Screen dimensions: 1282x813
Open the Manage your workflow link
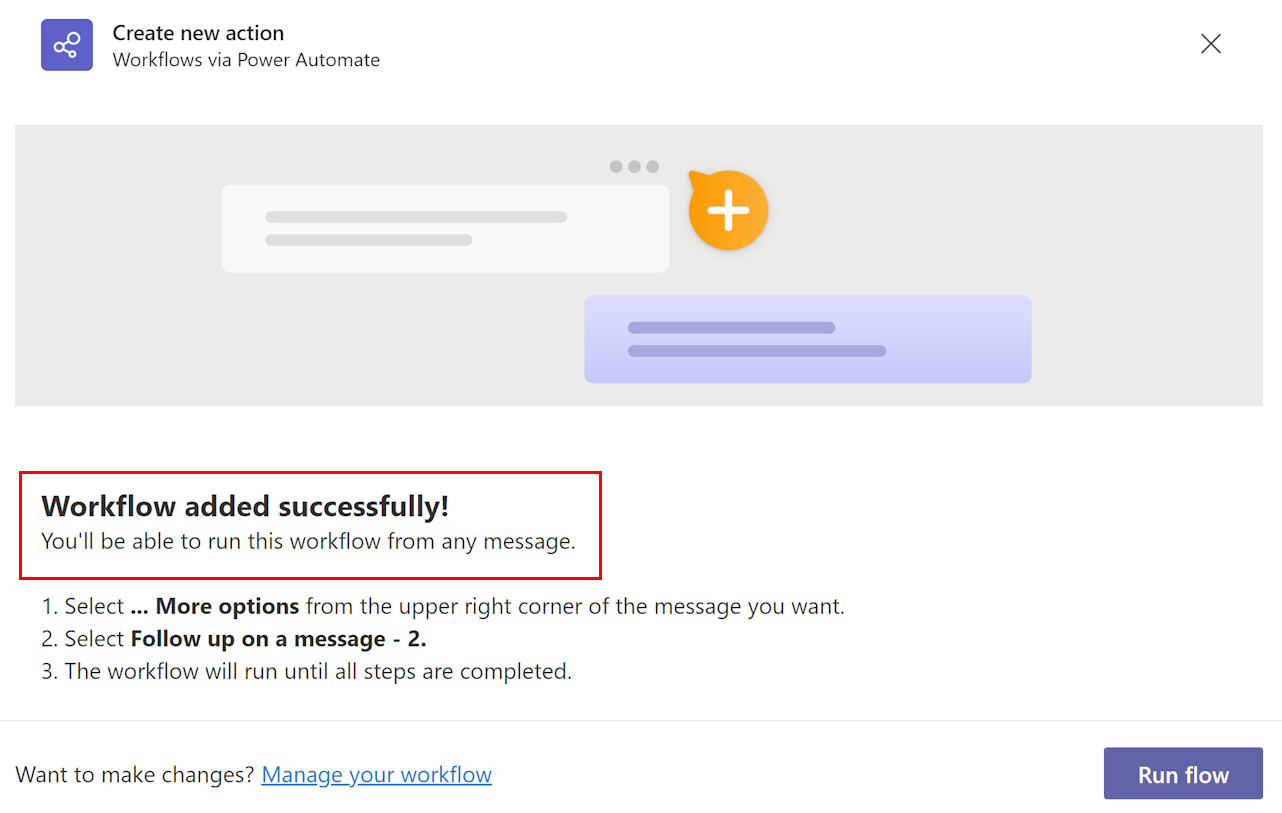coord(376,774)
